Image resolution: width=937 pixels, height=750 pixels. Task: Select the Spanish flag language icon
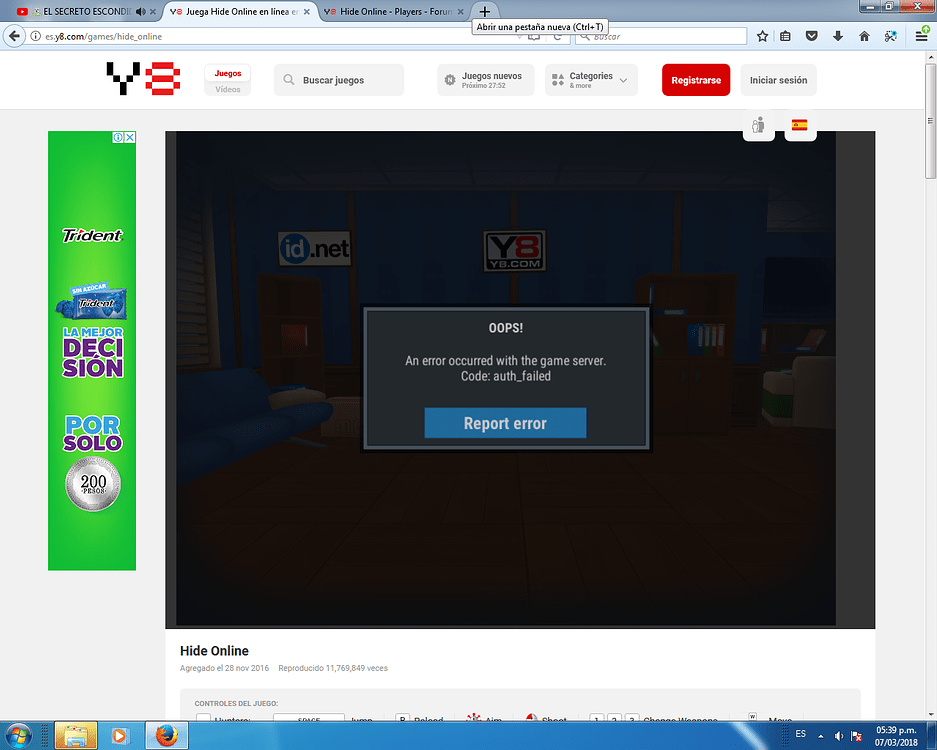click(799, 125)
